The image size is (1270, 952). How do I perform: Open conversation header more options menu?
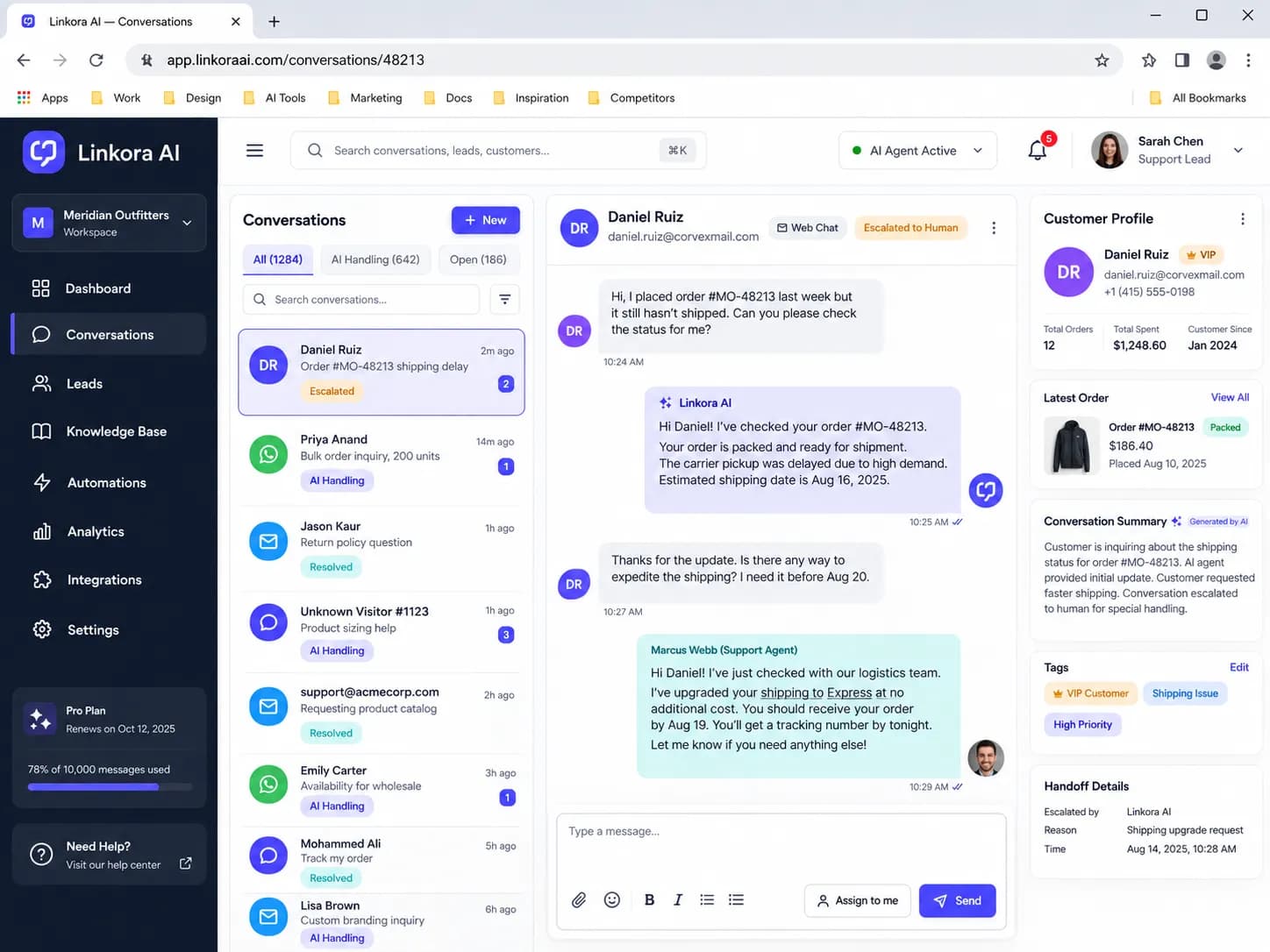(x=994, y=228)
